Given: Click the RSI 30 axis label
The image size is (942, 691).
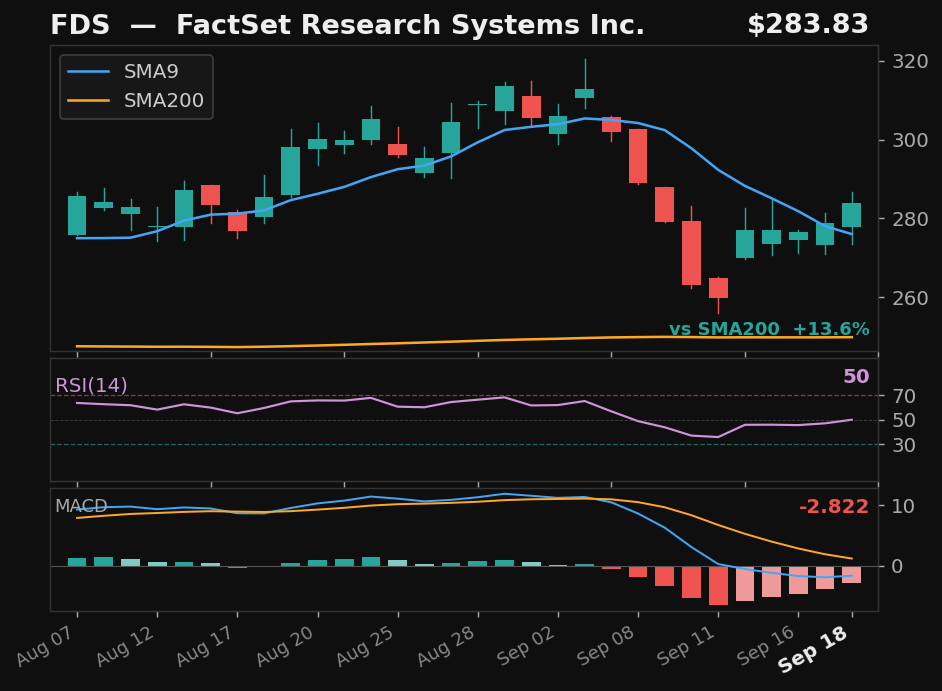Looking at the screenshot, I should pos(904,445).
